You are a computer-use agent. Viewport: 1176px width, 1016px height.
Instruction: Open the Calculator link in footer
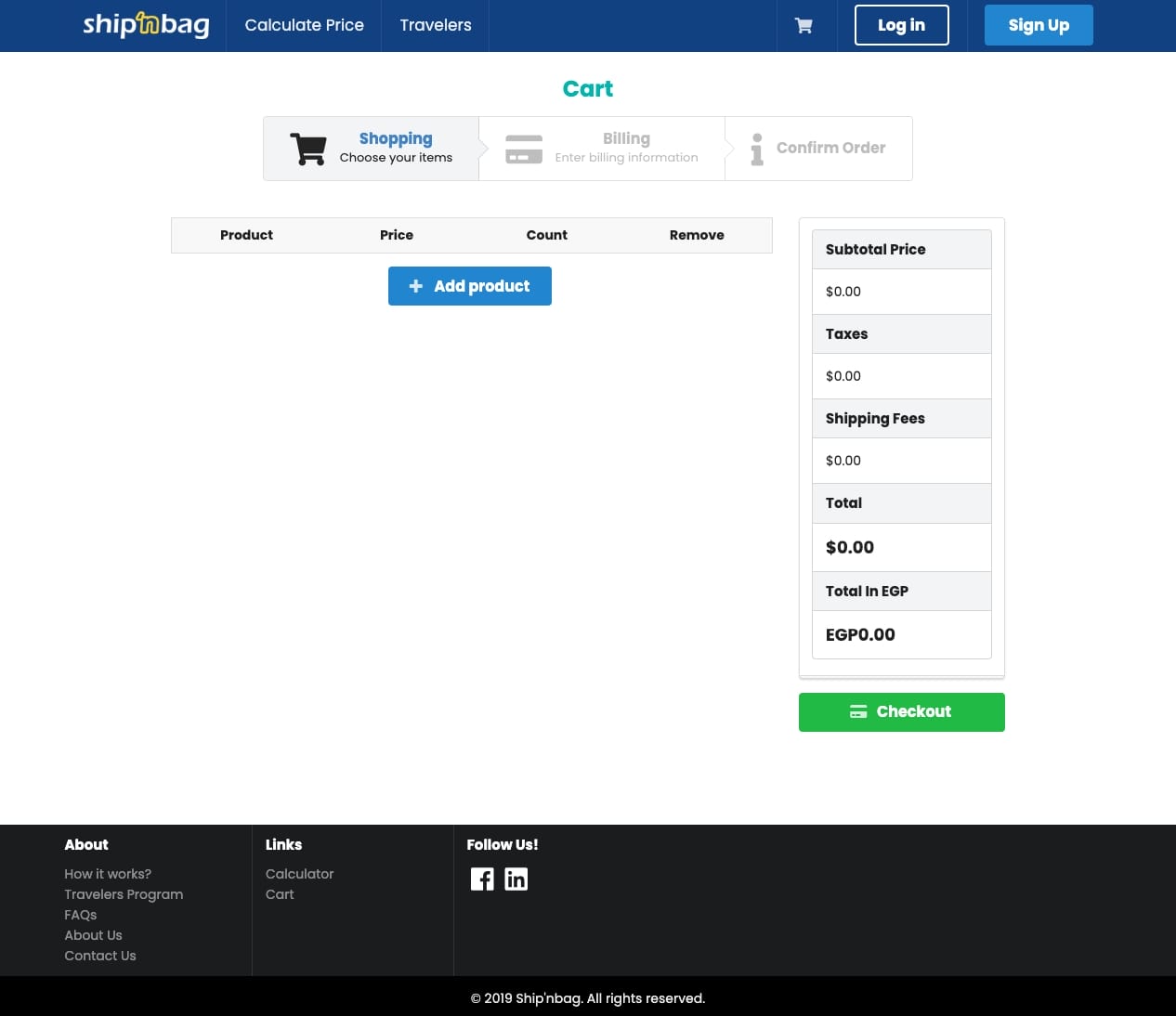(299, 874)
